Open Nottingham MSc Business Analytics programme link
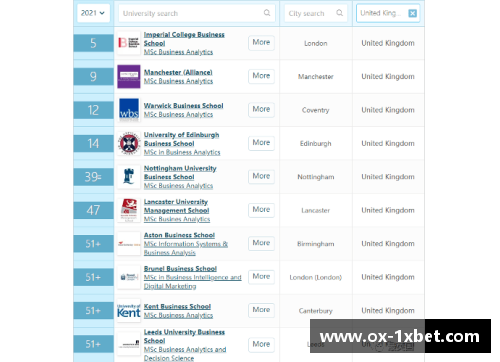 click(178, 186)
